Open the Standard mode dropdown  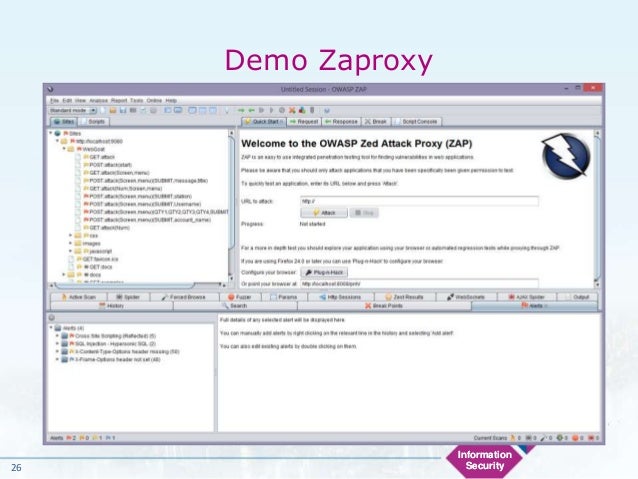pyautogui.click(x=72, y=110)
